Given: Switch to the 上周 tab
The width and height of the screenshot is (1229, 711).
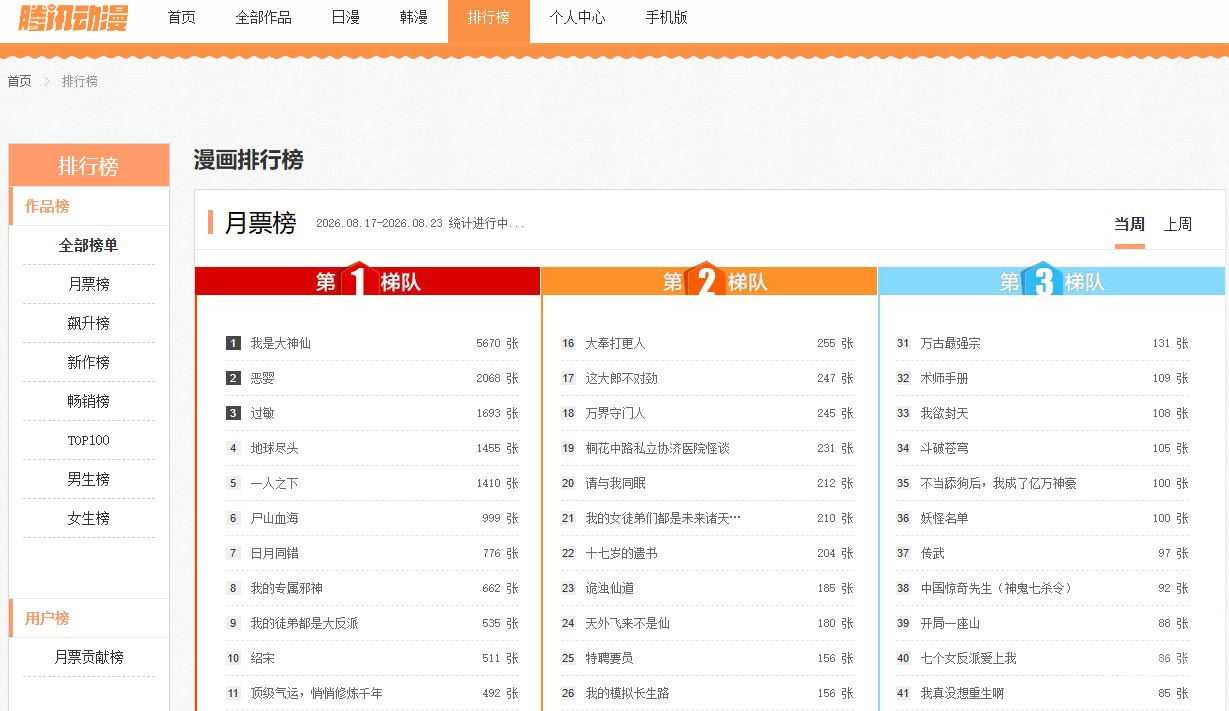Looking at the screenshot, I should click(x=1178, y=224).
